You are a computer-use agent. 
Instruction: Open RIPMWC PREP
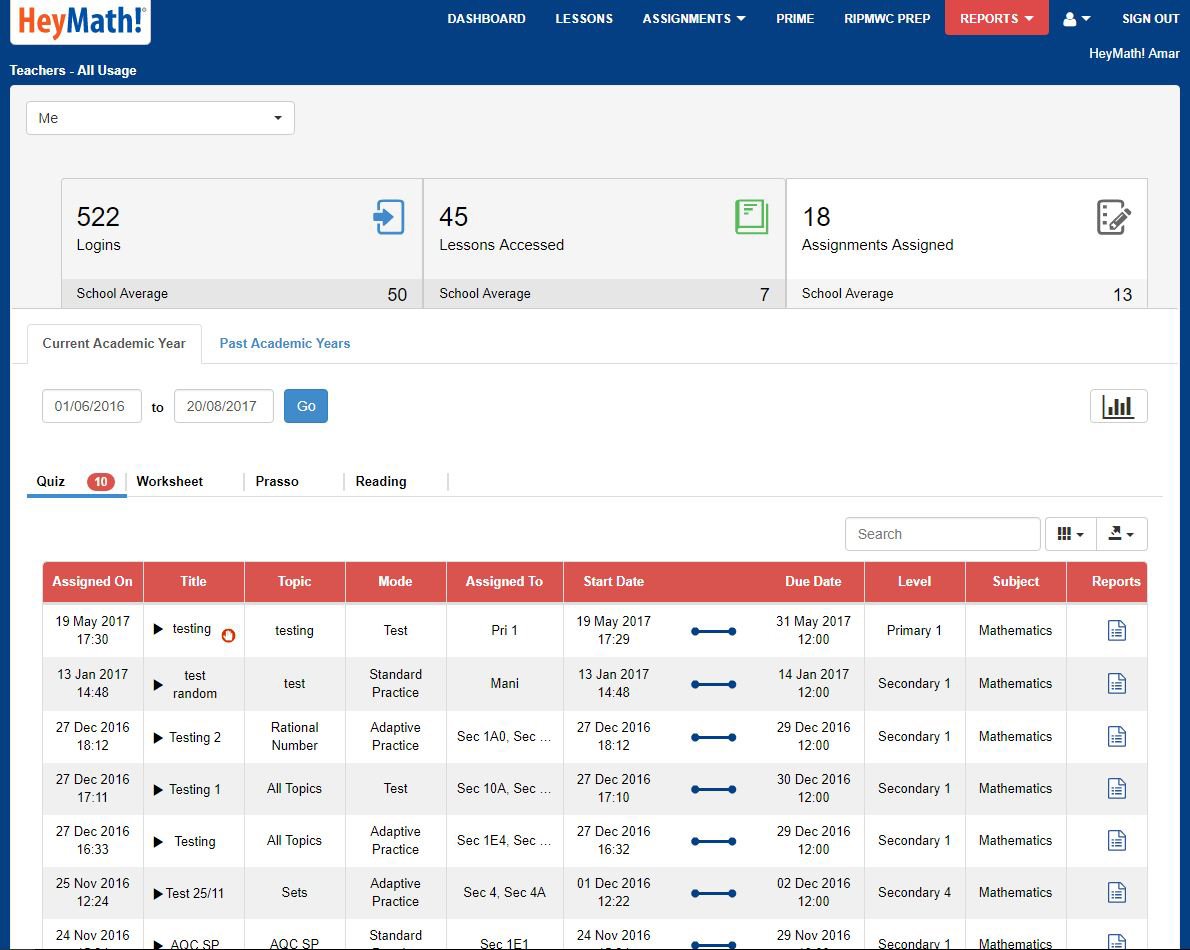click(887, 19)
